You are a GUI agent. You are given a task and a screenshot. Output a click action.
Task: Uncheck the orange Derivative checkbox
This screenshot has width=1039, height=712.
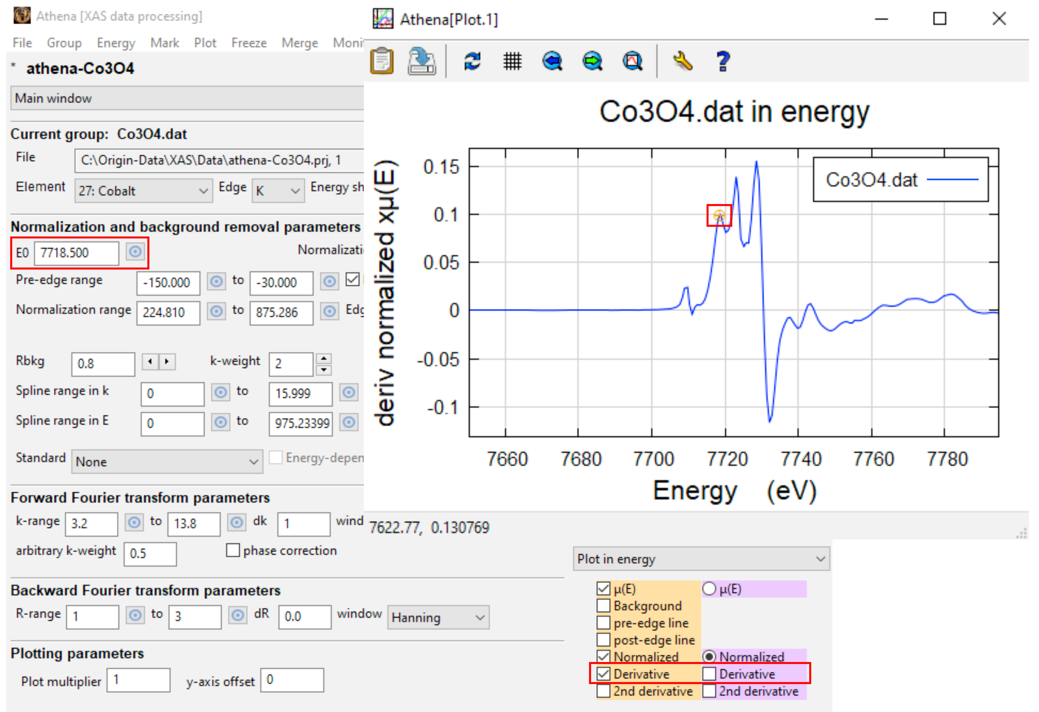coord(603,674)
